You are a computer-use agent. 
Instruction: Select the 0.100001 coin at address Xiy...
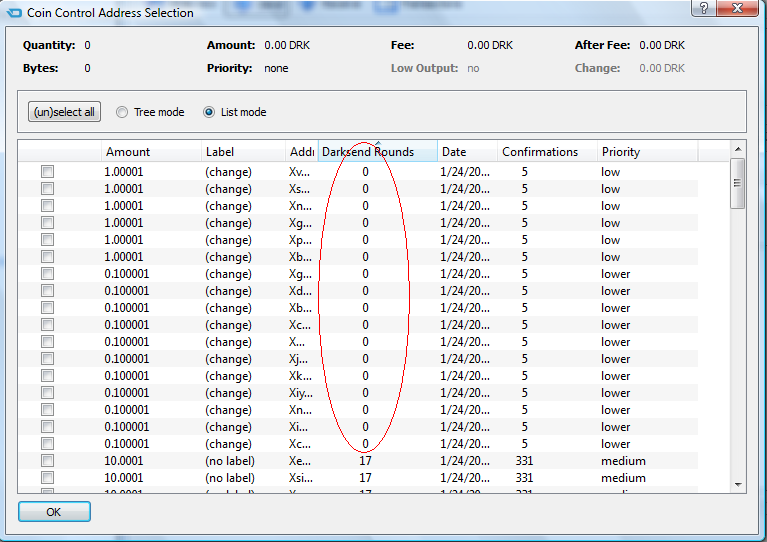[47, 393]
